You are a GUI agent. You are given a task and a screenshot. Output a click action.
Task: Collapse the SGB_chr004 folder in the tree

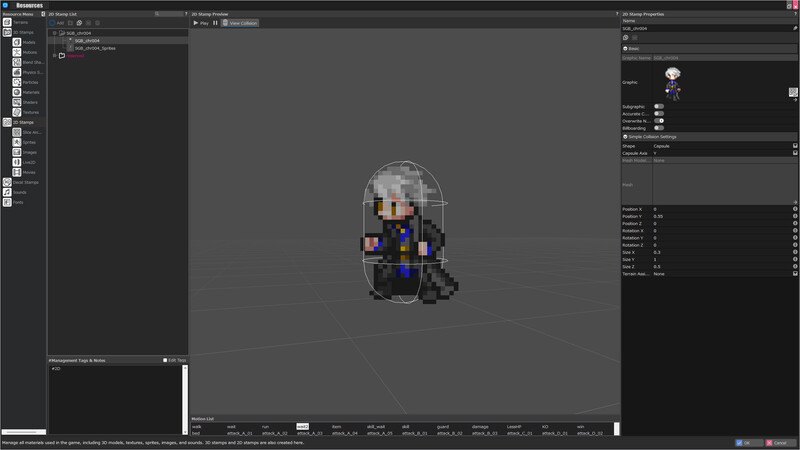[55, 33]
